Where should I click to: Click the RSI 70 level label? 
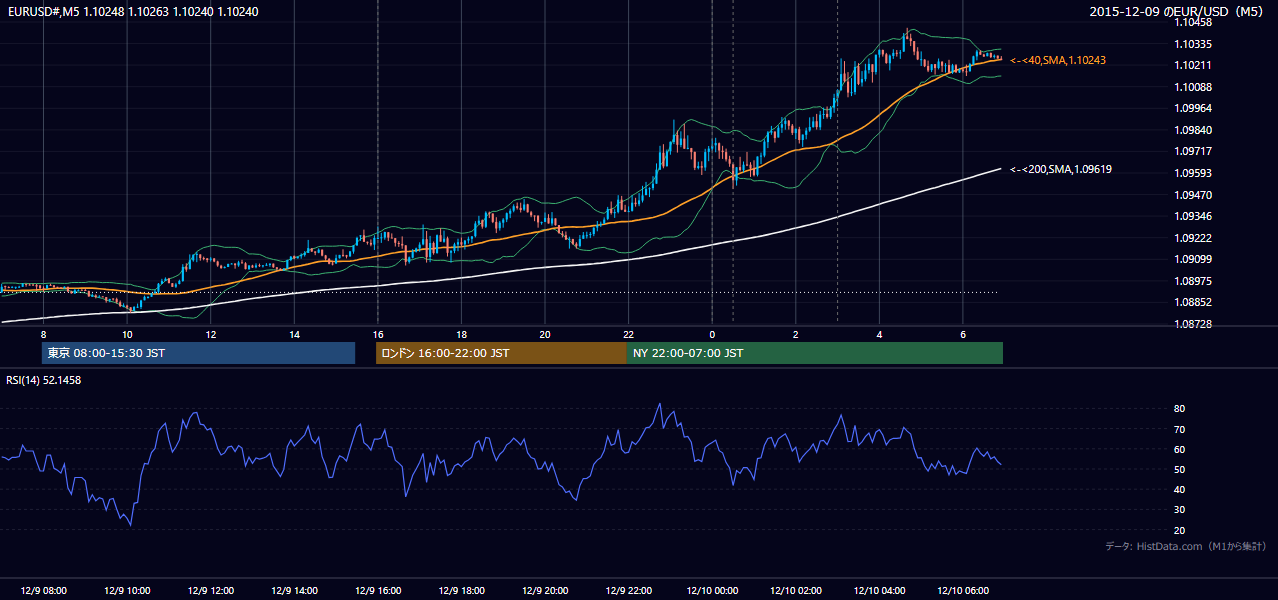coord(1180,429)
